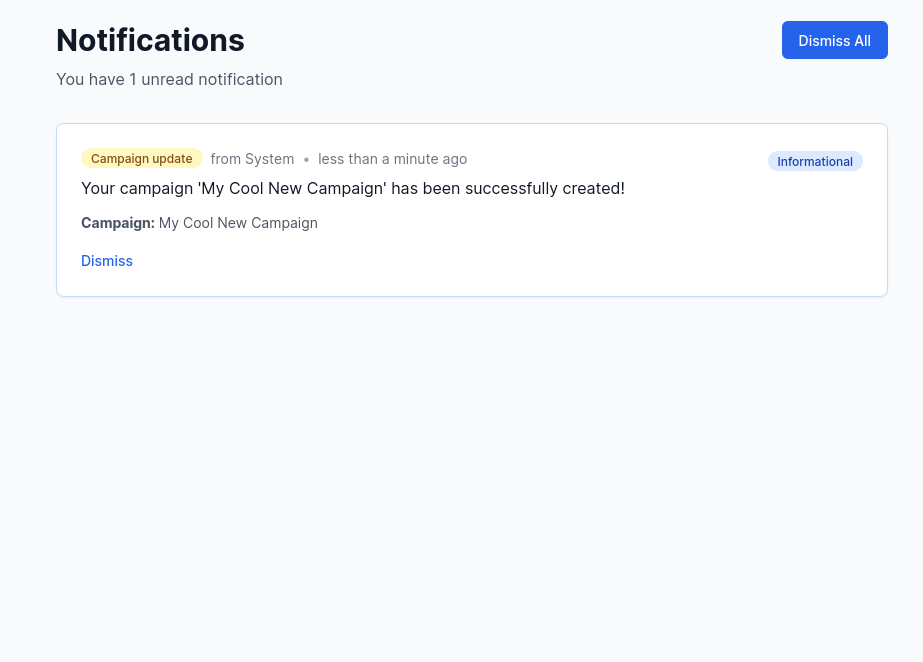
Task: Click the bold 'Campaign:' field label
Action: [x=117, y=223]
